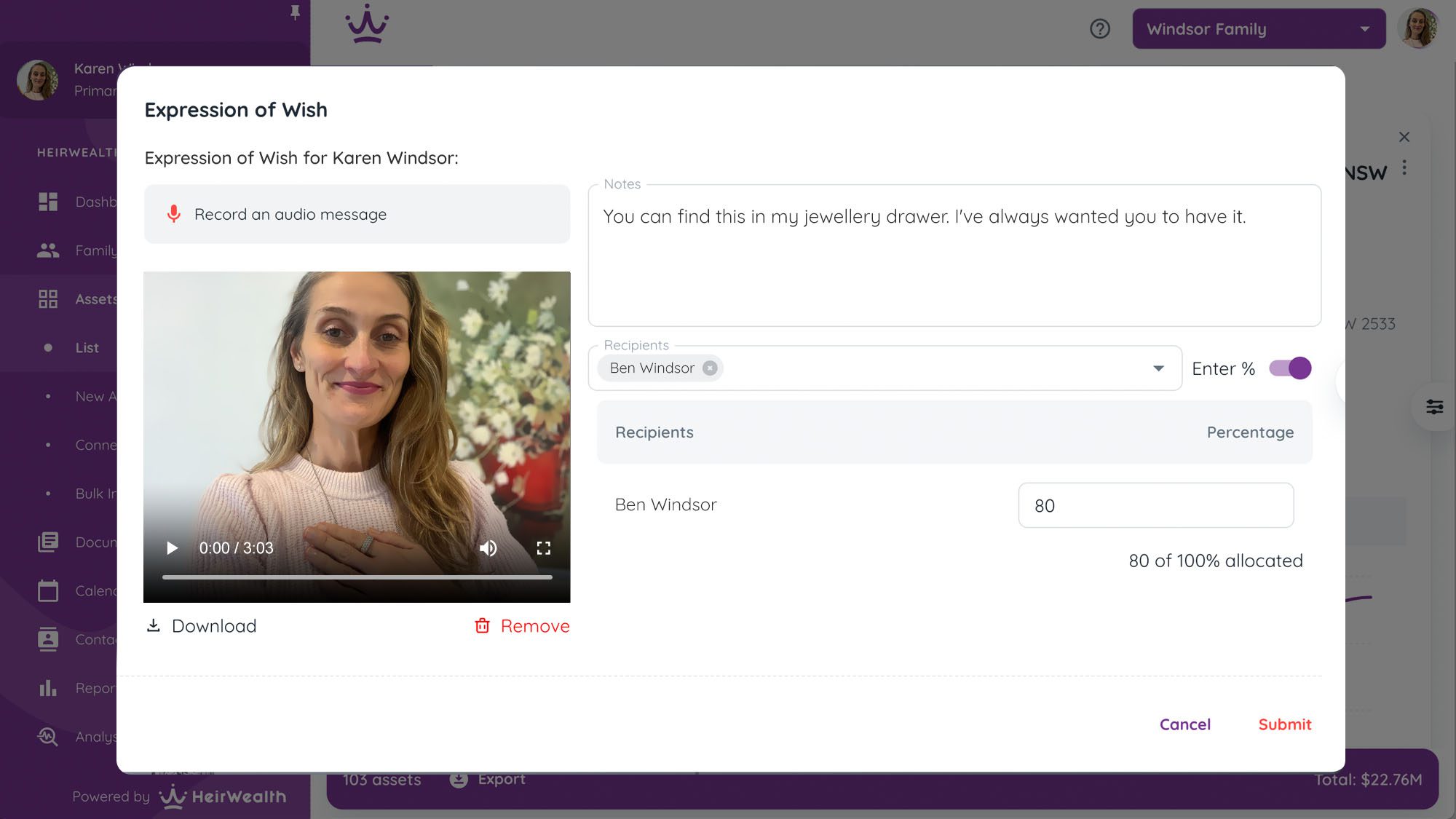The height and width of the screenshot is (819, 1456).
Task: Open the Assets sidebar section
Action: [x=76, y=299]
